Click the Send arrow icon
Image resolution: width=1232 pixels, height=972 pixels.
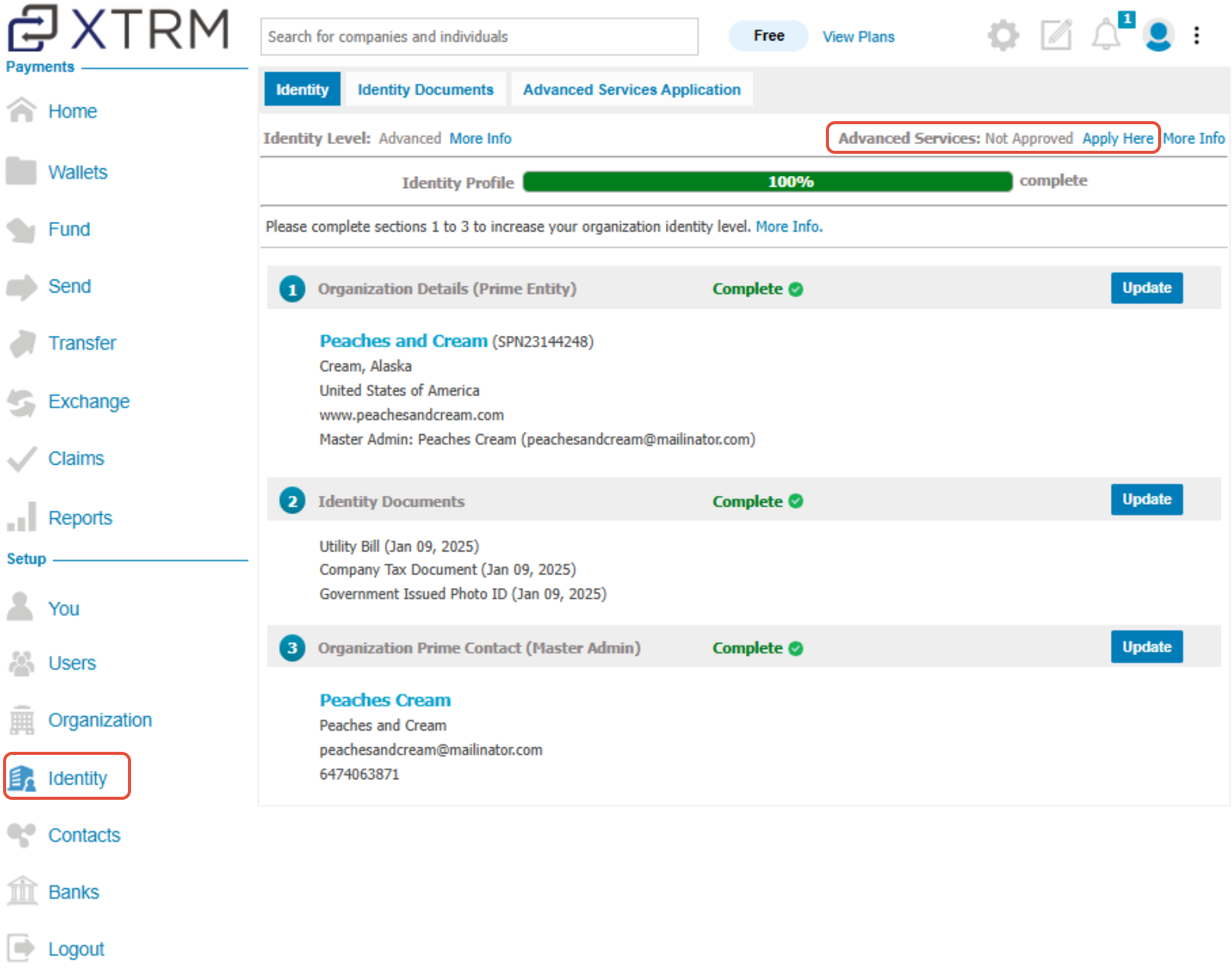coord(21,286)
